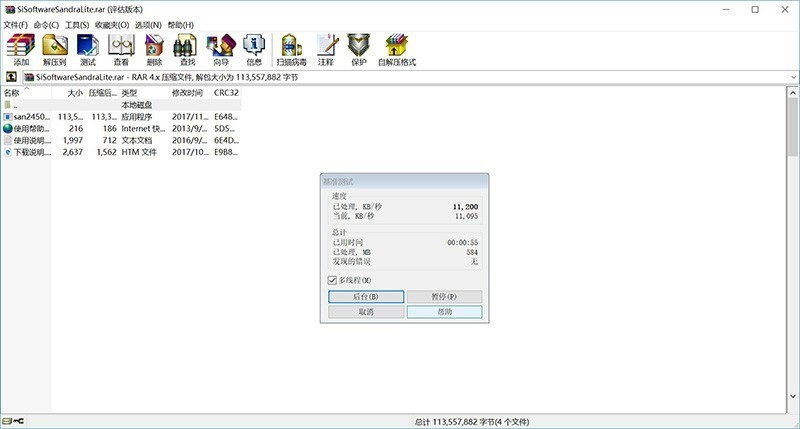800x429 pixels.
Task: Click the 添加 (Add) toolbar icon
Action: 21,47
